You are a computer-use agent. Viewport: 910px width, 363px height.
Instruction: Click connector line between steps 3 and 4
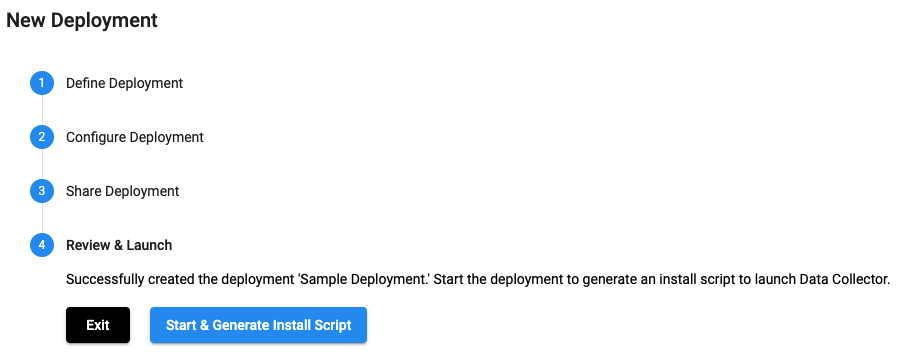coord(42,218)
